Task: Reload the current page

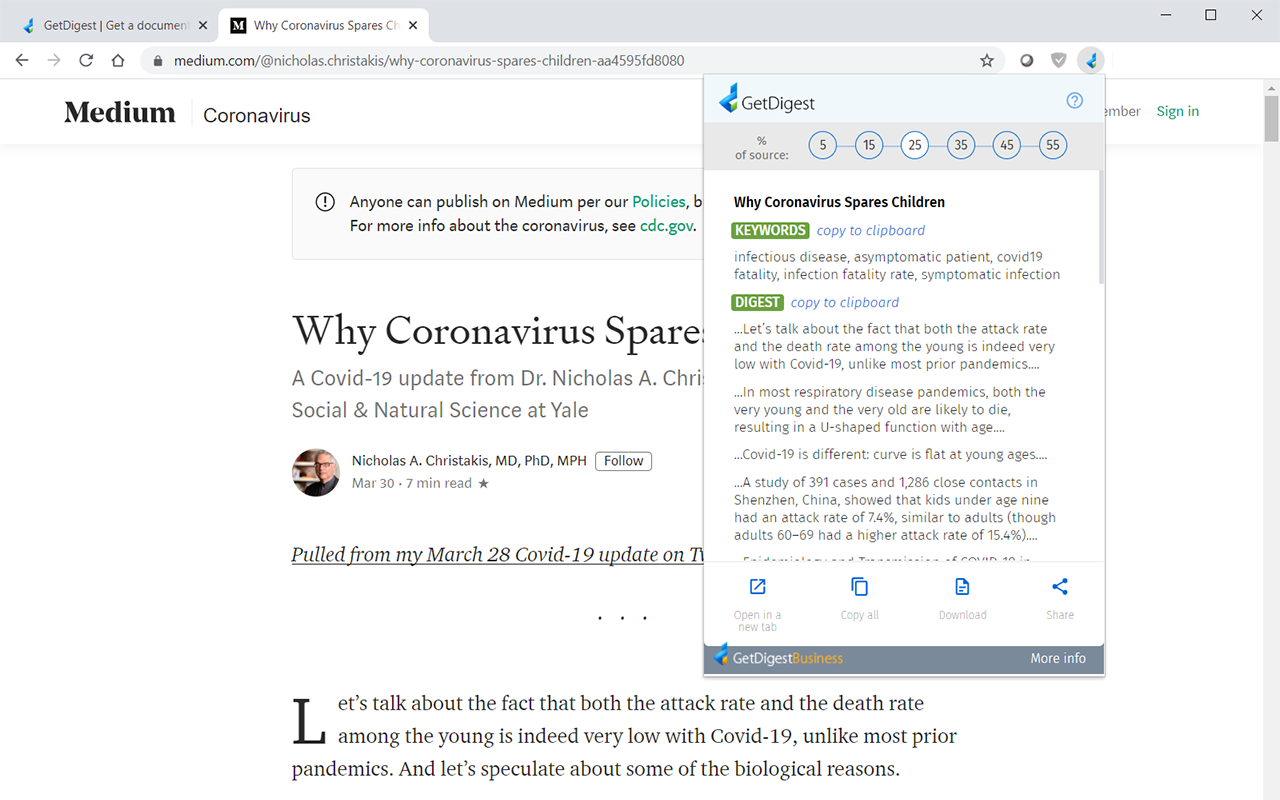Action: click(x=86, y=60)
